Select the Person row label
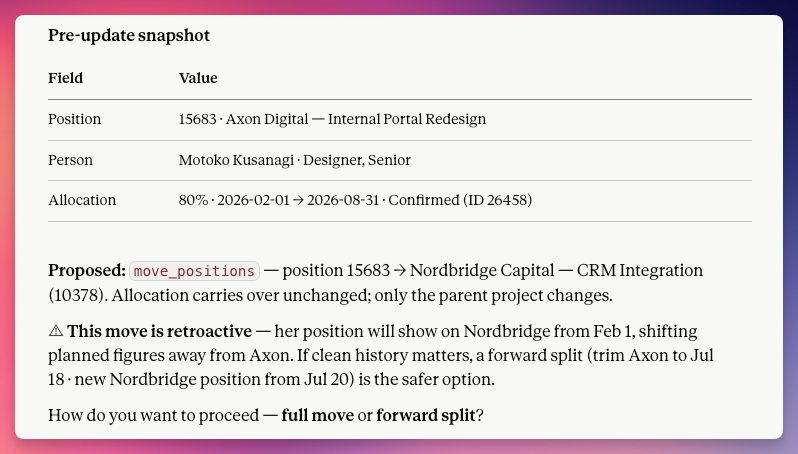The width and height of the screenshot is (798, 454). (70, 160)
